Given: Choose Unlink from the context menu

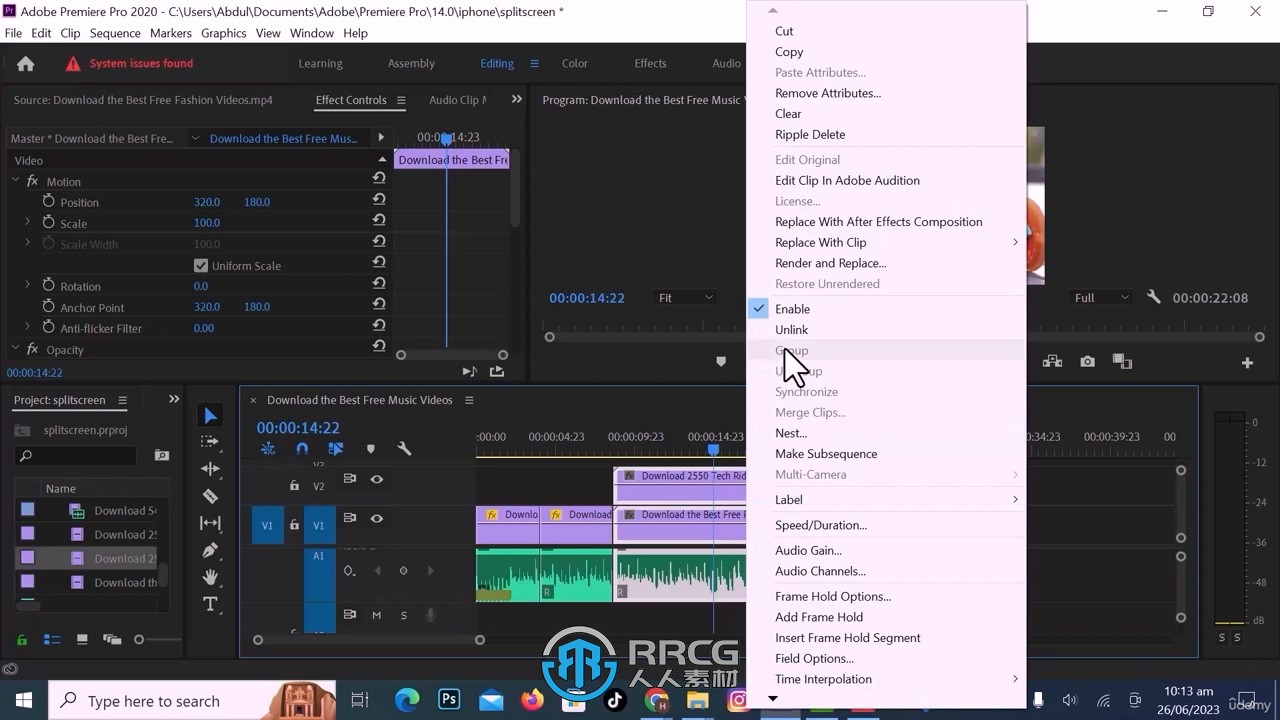Looking at the screenshot, I should coord(791,330).
